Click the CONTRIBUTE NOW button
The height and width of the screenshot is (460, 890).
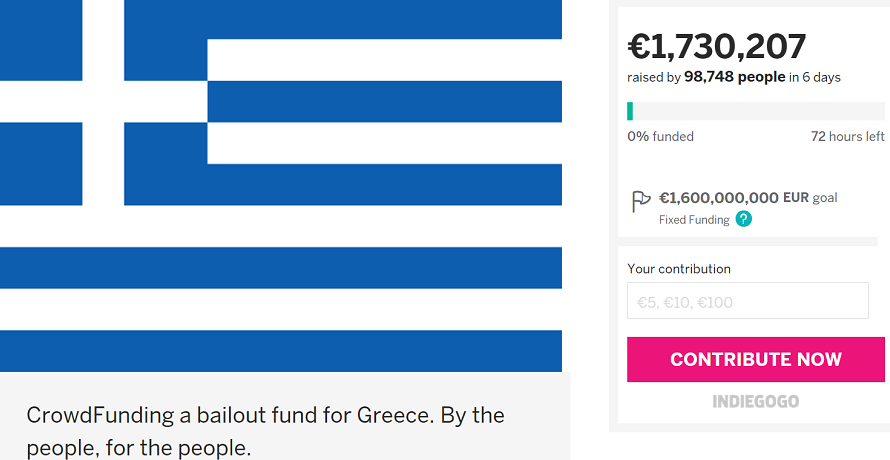[755, 359]
